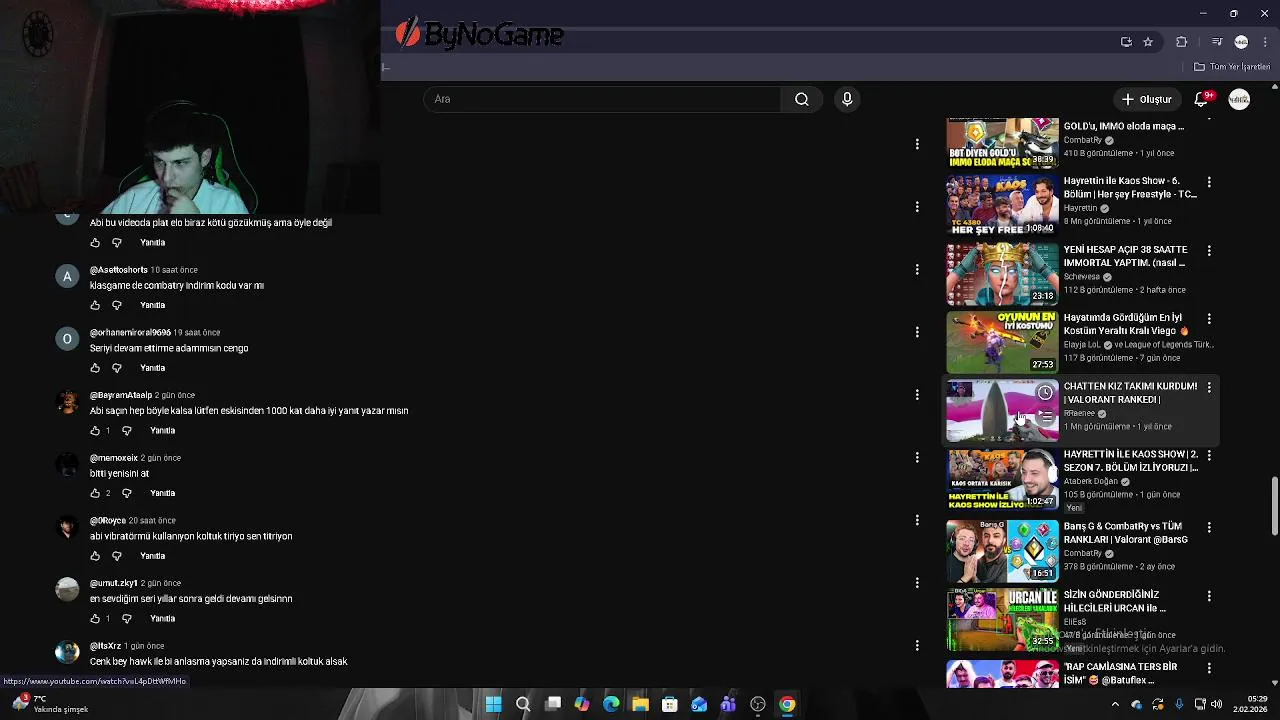Viewport: 1280px width, 720px height.
Task: Click the page vertical scrollbar thumb
Action: 1274,507
